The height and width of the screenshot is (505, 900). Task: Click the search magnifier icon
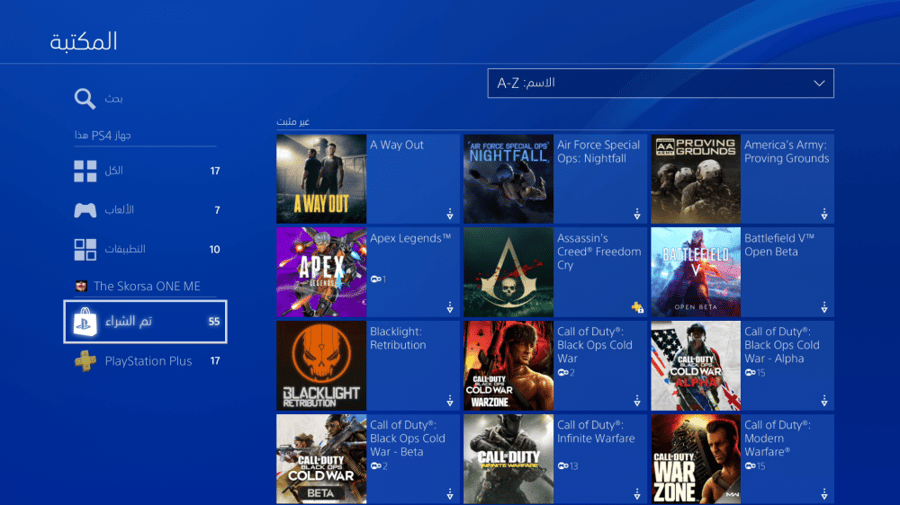tap(84, 98)
